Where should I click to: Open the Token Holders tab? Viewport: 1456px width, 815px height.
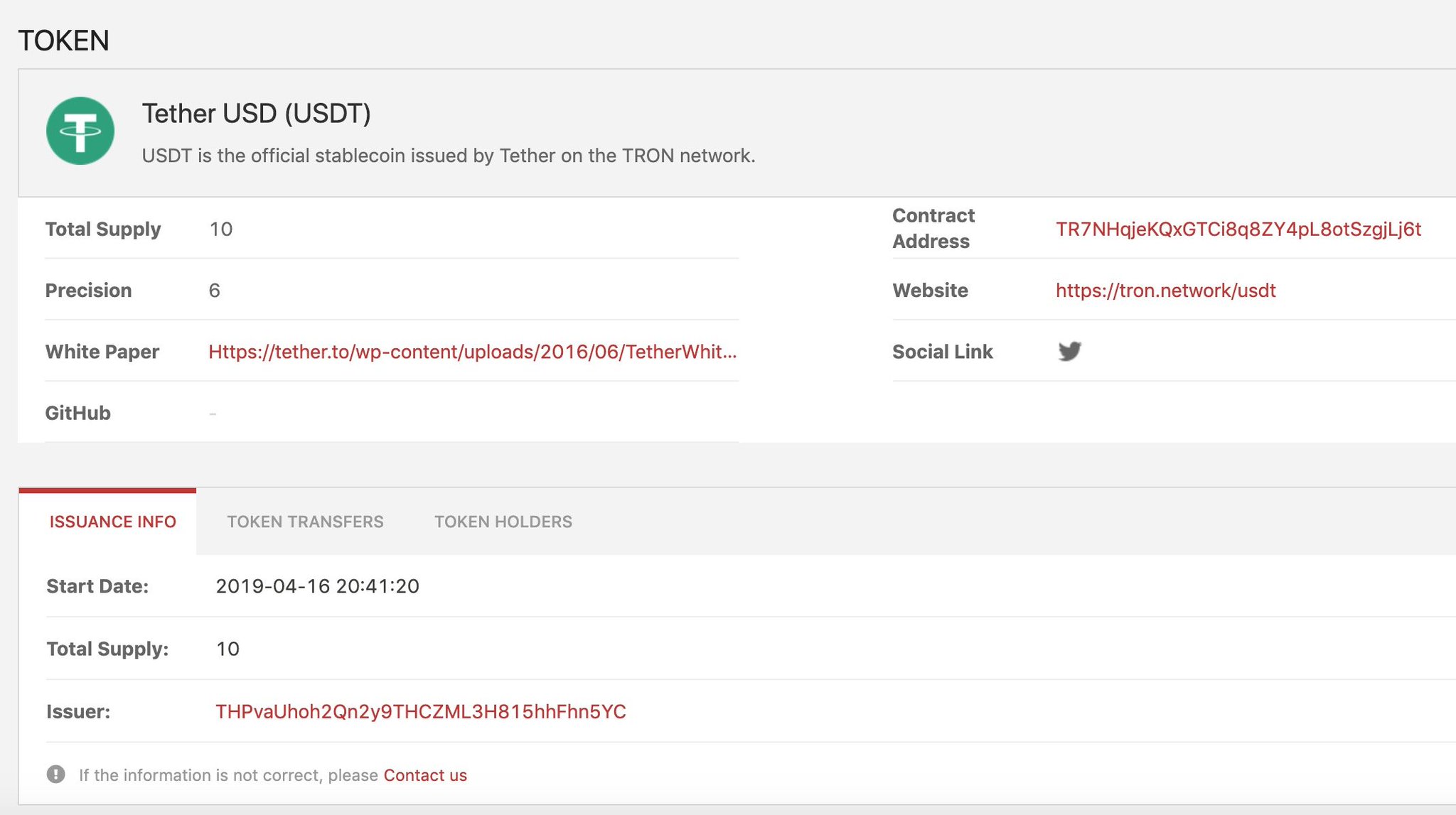pos(503,522)
